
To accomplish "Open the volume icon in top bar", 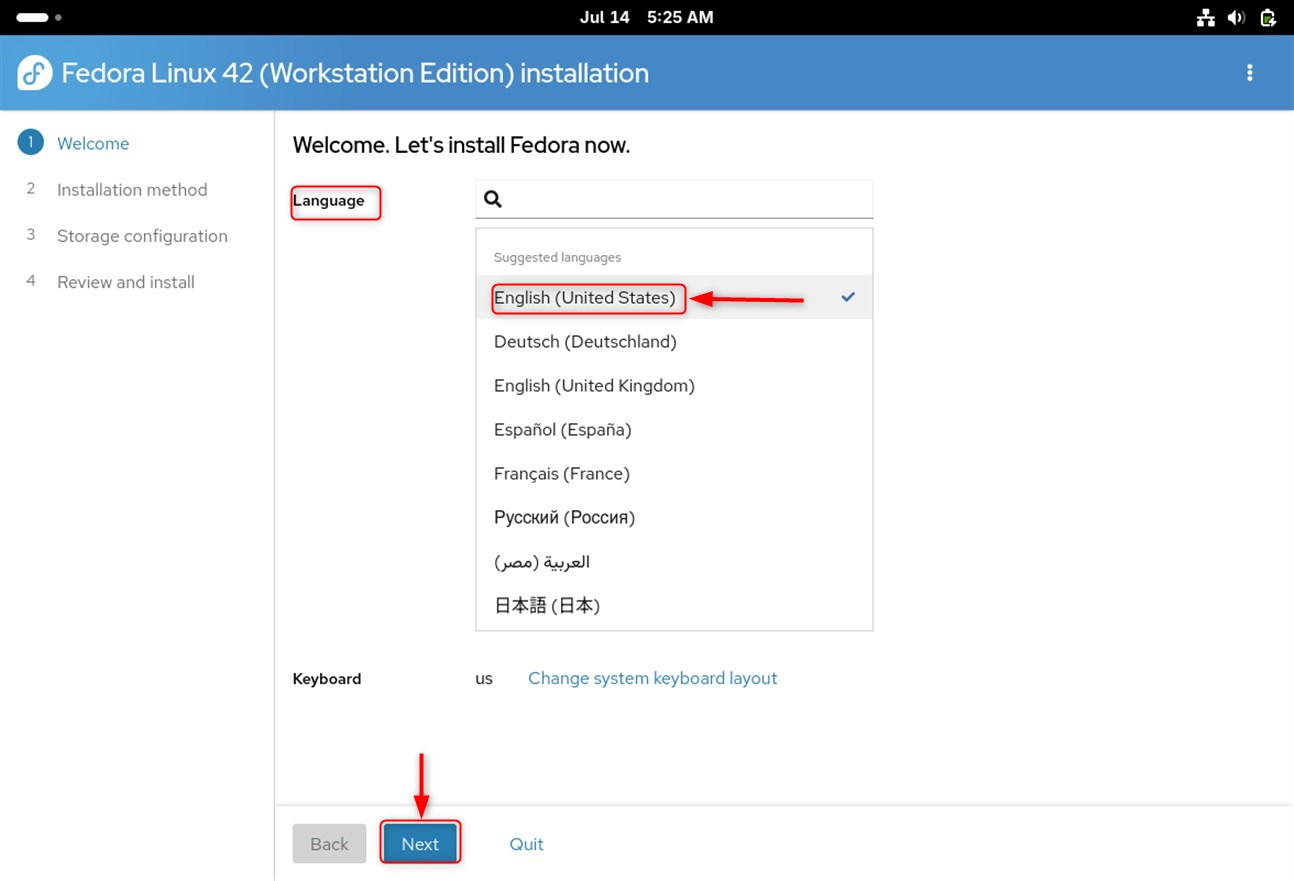I will tap(1236, 17).
